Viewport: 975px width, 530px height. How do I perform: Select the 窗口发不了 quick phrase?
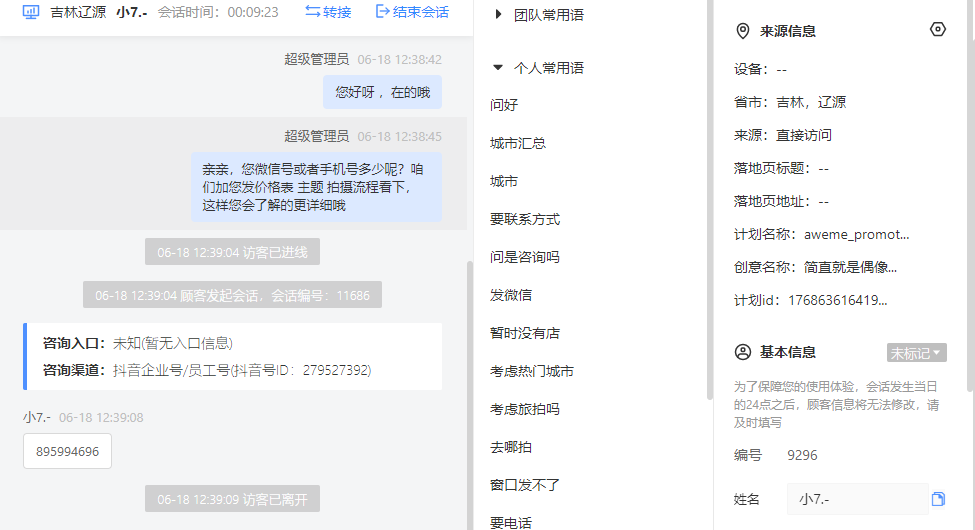[525, 485]
